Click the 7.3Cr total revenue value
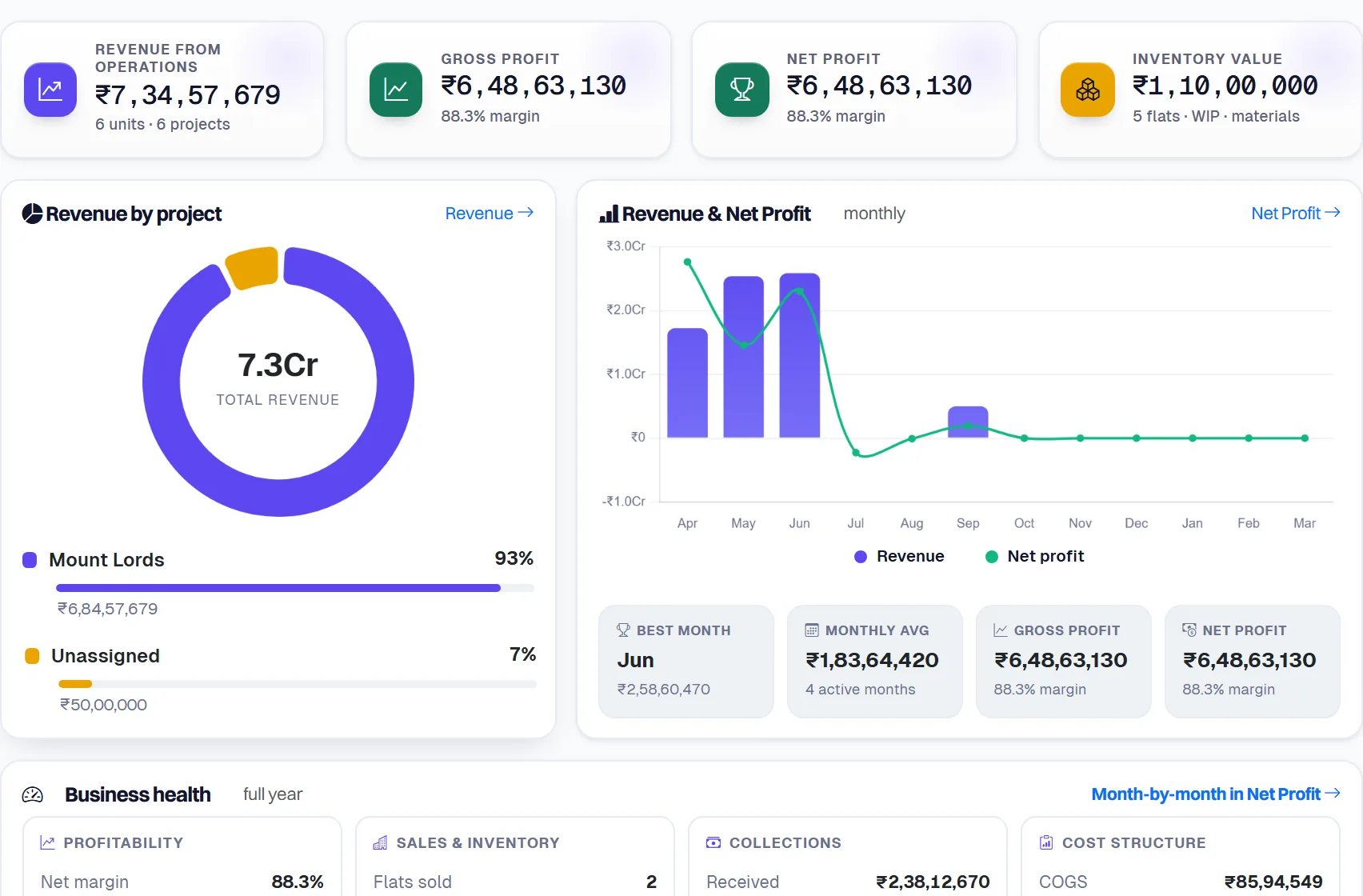 point(278,365)
